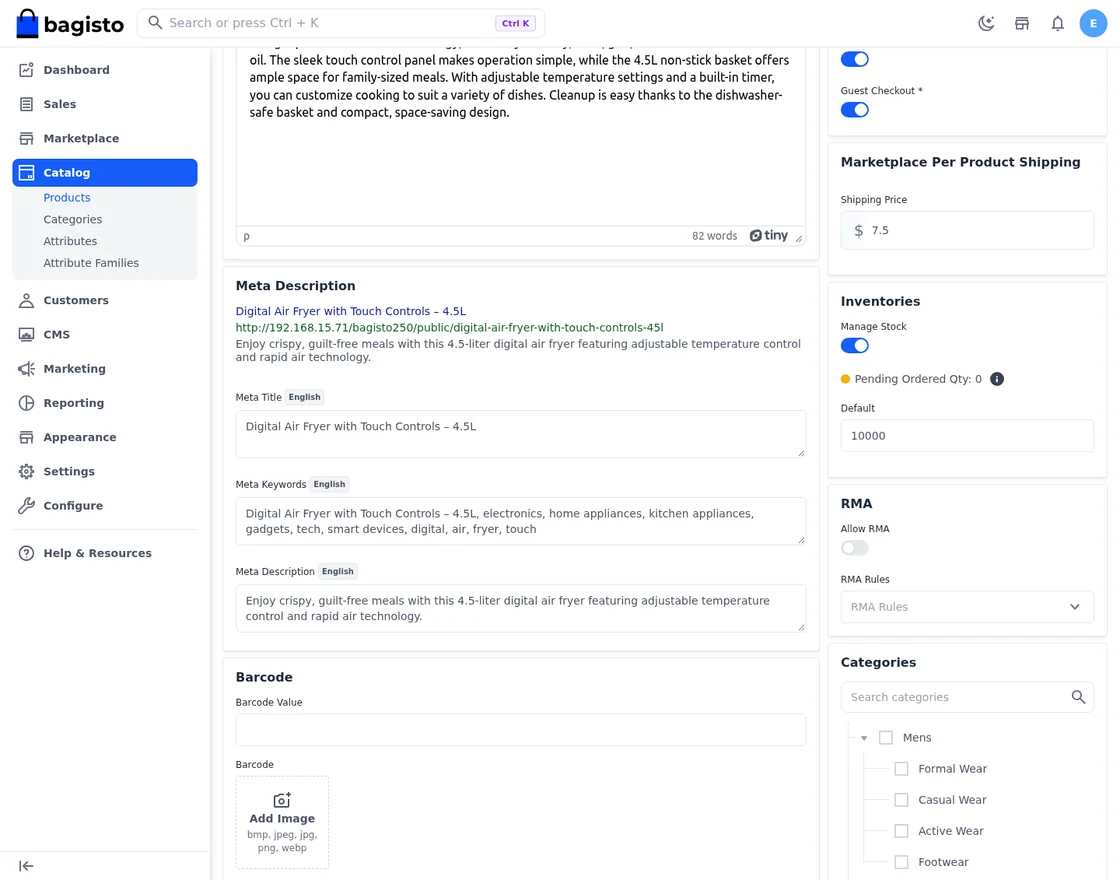Click the Sales sidebar icon

(26, 104)
